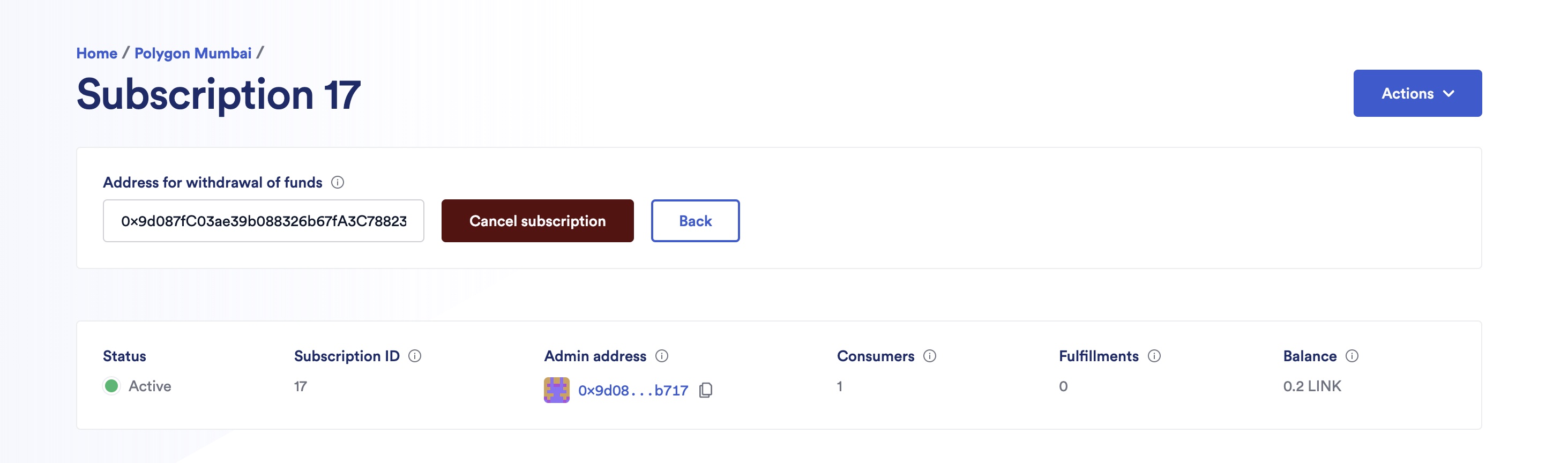This screenshot has width=1568, height=463.
Task: Select the withdrawal address input field
Action: pyautogui.click(x=264, y=220)
